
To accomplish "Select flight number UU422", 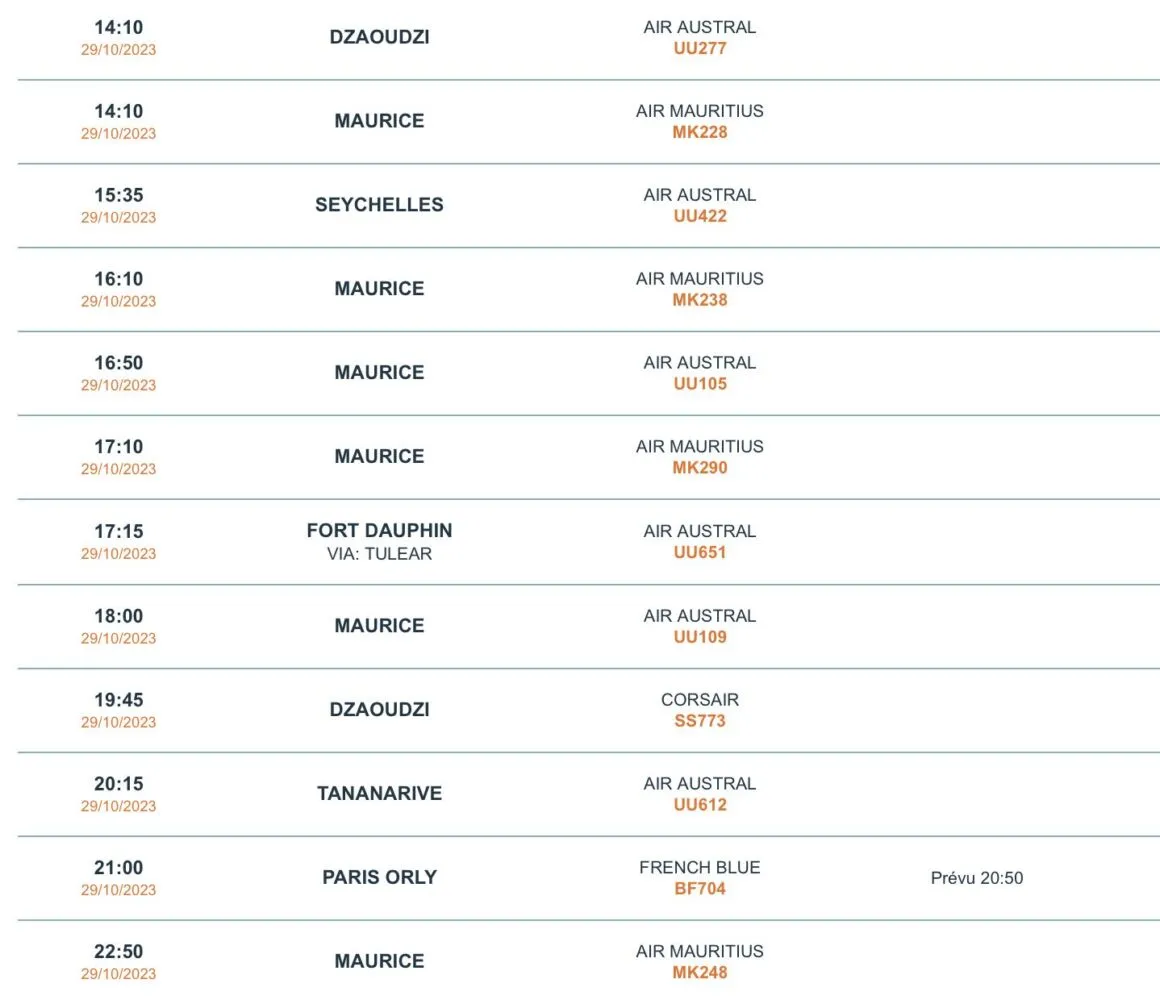I will [x=699, y=216].
